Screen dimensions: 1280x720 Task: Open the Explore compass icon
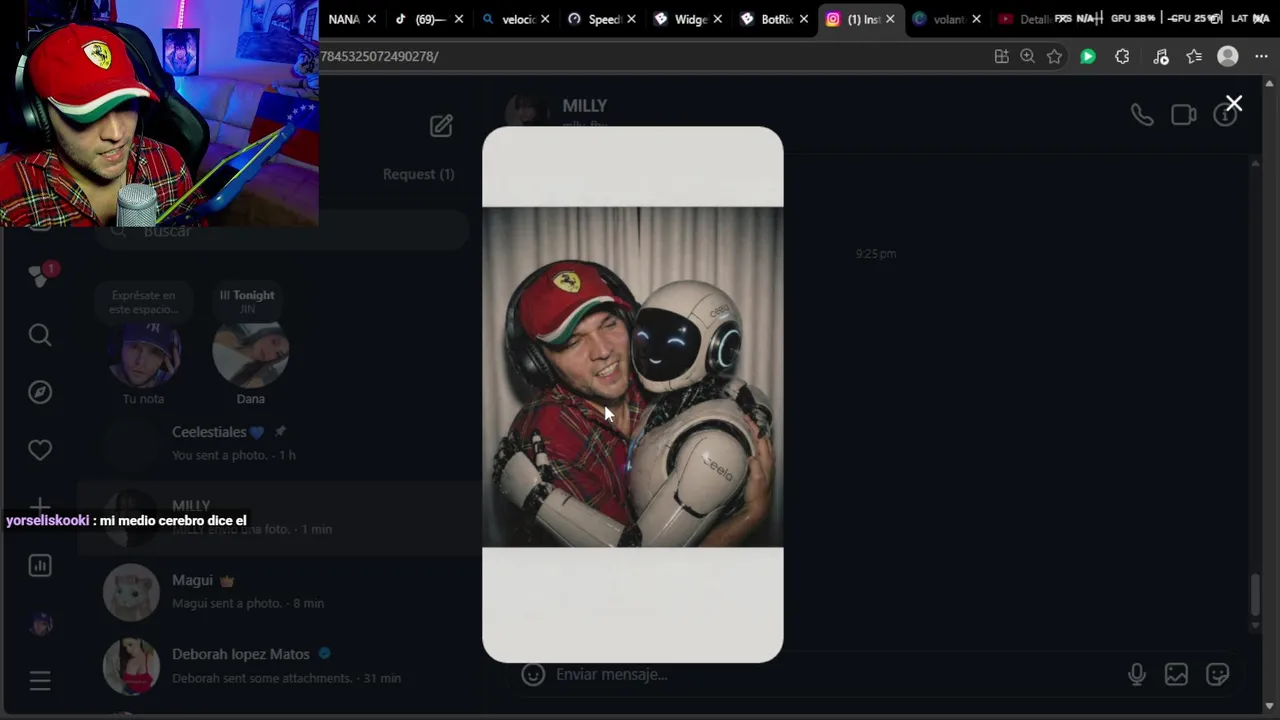pos(40,392)
